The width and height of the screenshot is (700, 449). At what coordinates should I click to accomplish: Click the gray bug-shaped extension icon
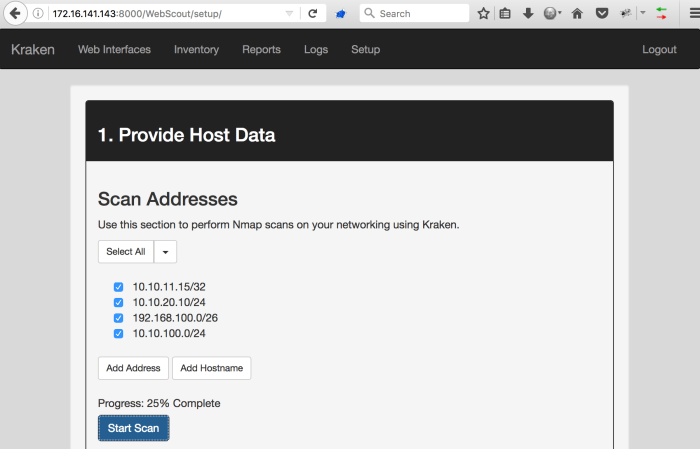(626, 13)
